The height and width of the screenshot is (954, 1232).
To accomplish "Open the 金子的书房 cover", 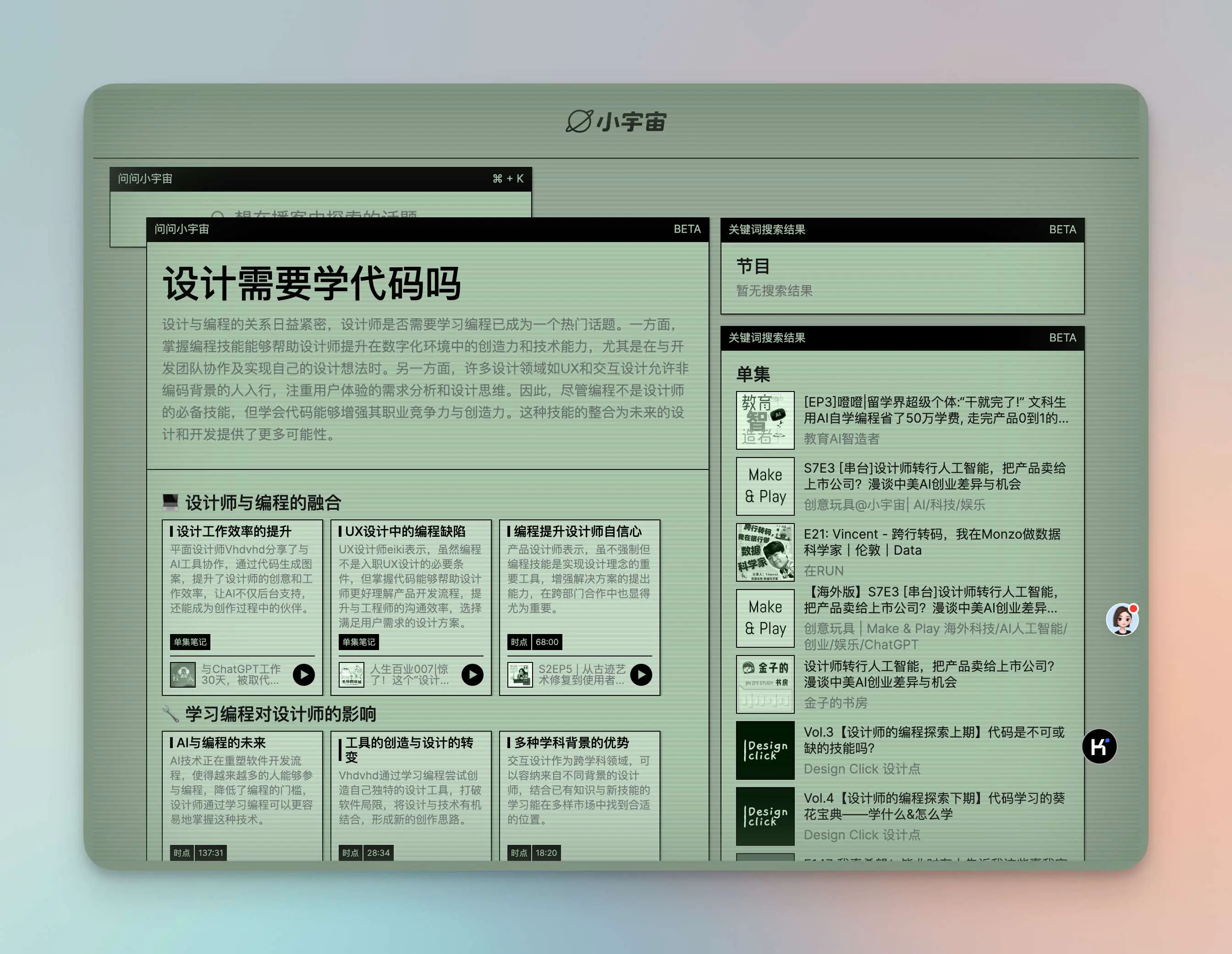I will (765, 684).
